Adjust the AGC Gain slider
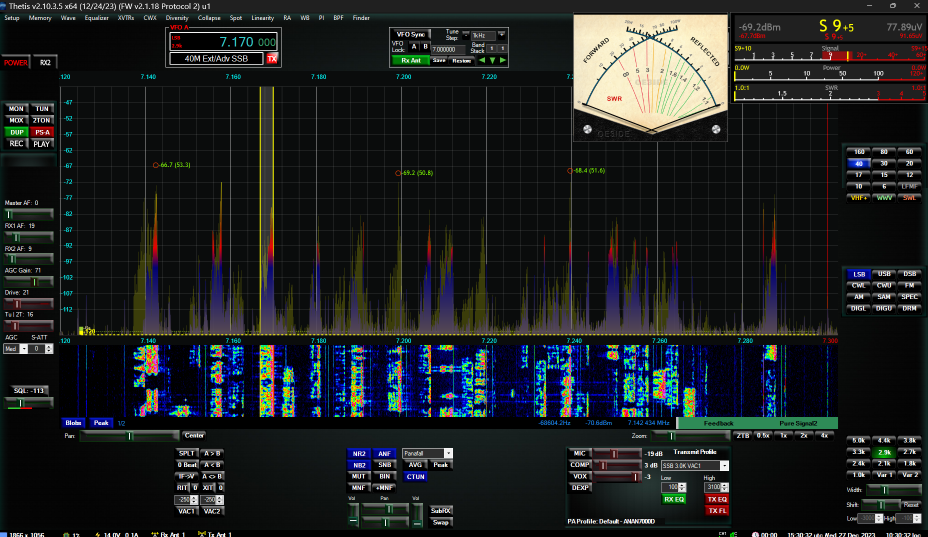Viewport: 928px width, 537px height. (28, 281)
